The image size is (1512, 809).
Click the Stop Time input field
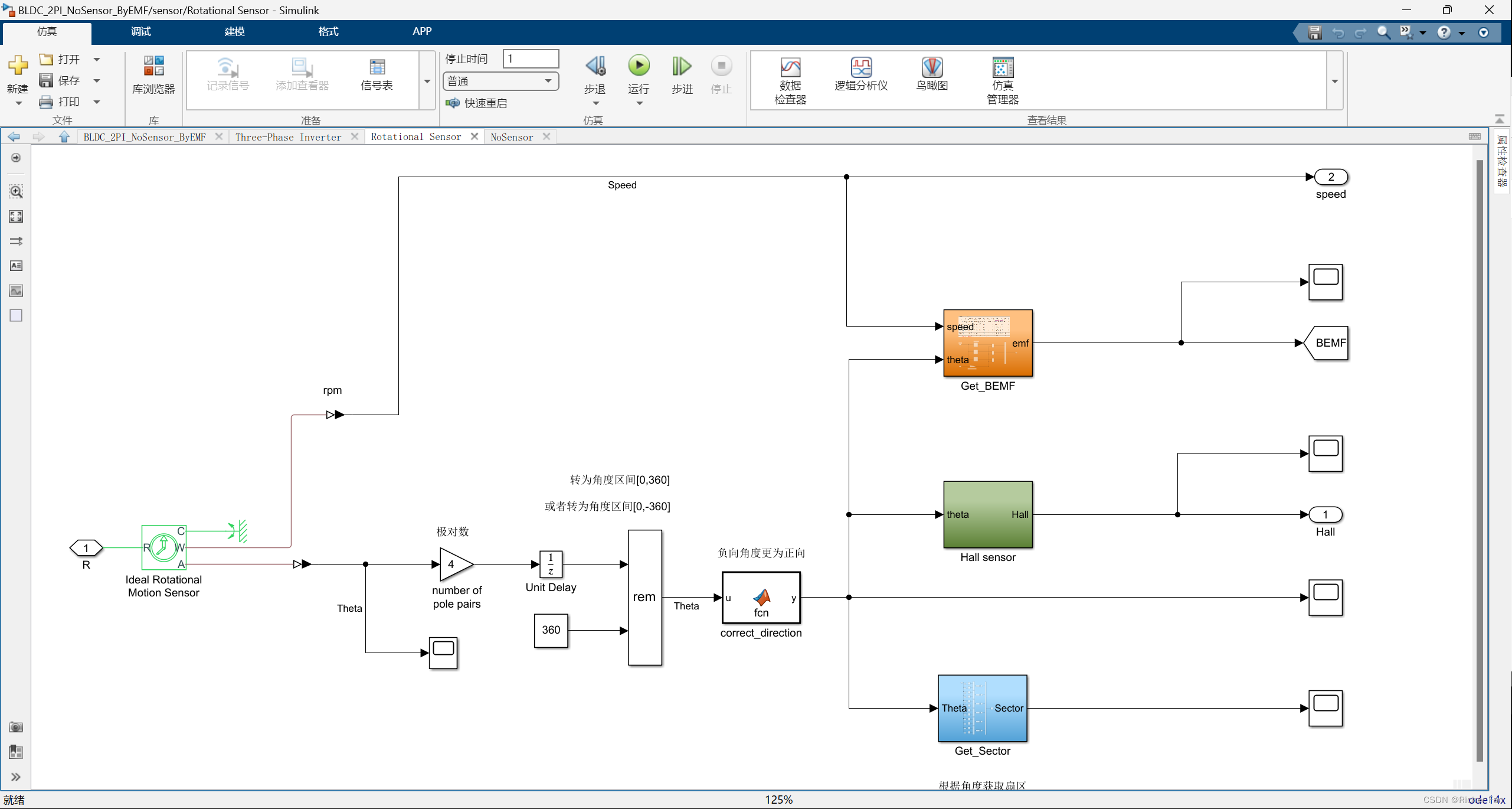[530, 58]
